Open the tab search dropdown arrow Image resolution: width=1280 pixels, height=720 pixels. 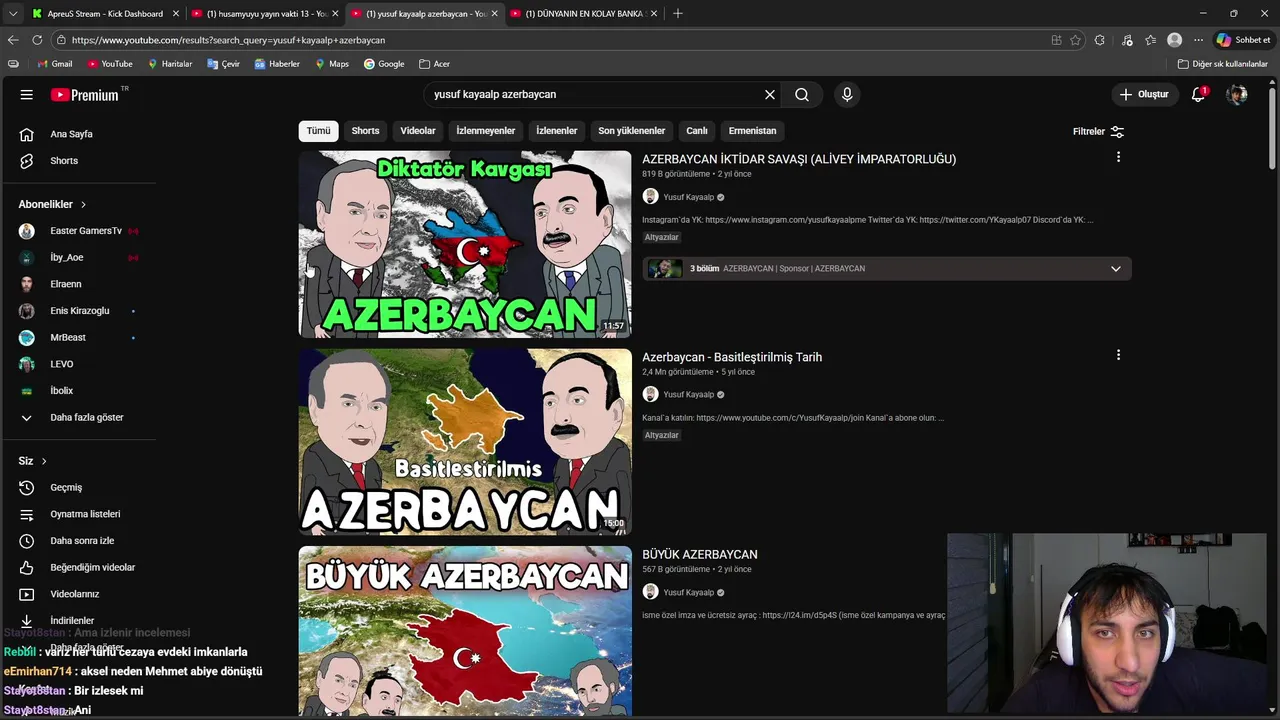[13, 14]
